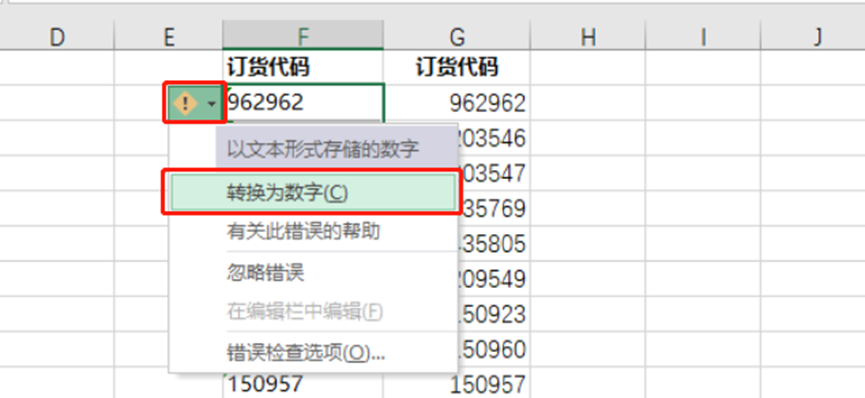Select column G header
This screenshot has width=865, height=398.
457,37
